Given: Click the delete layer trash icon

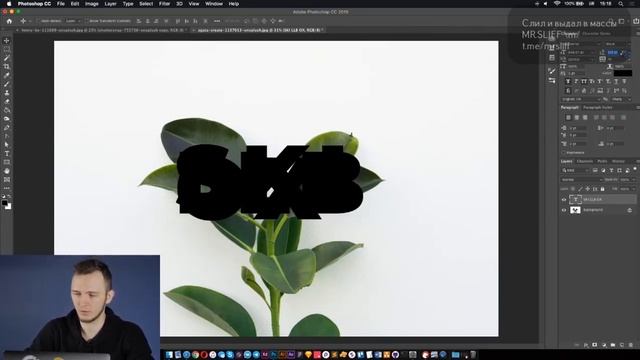Looking at the screenshot, I should click(x=631, y=345).
